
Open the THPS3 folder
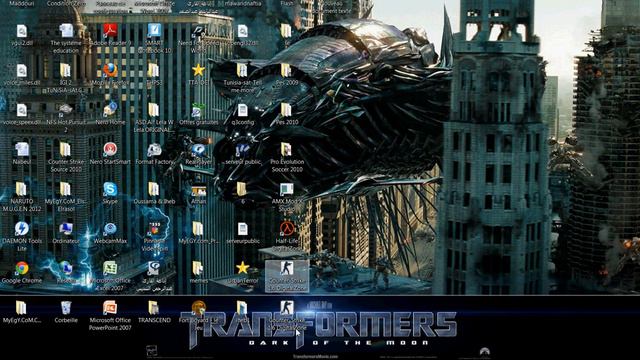[x=153, y=71]
